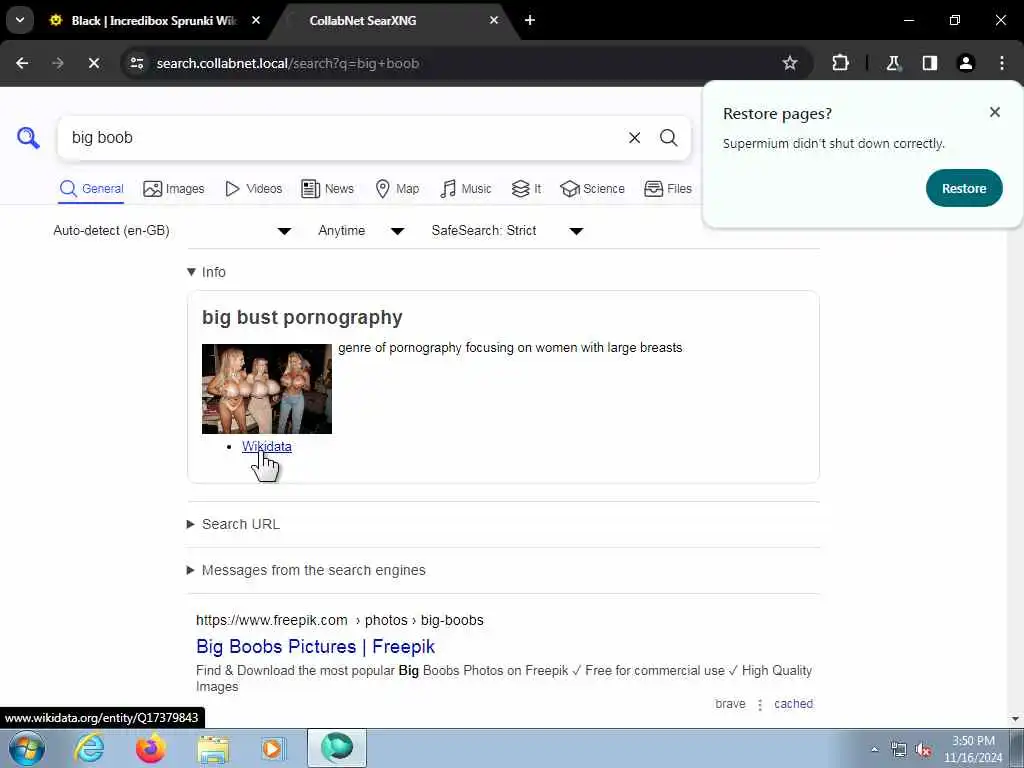Click the page scrollbar down arrow

(x=1015, y=720)
